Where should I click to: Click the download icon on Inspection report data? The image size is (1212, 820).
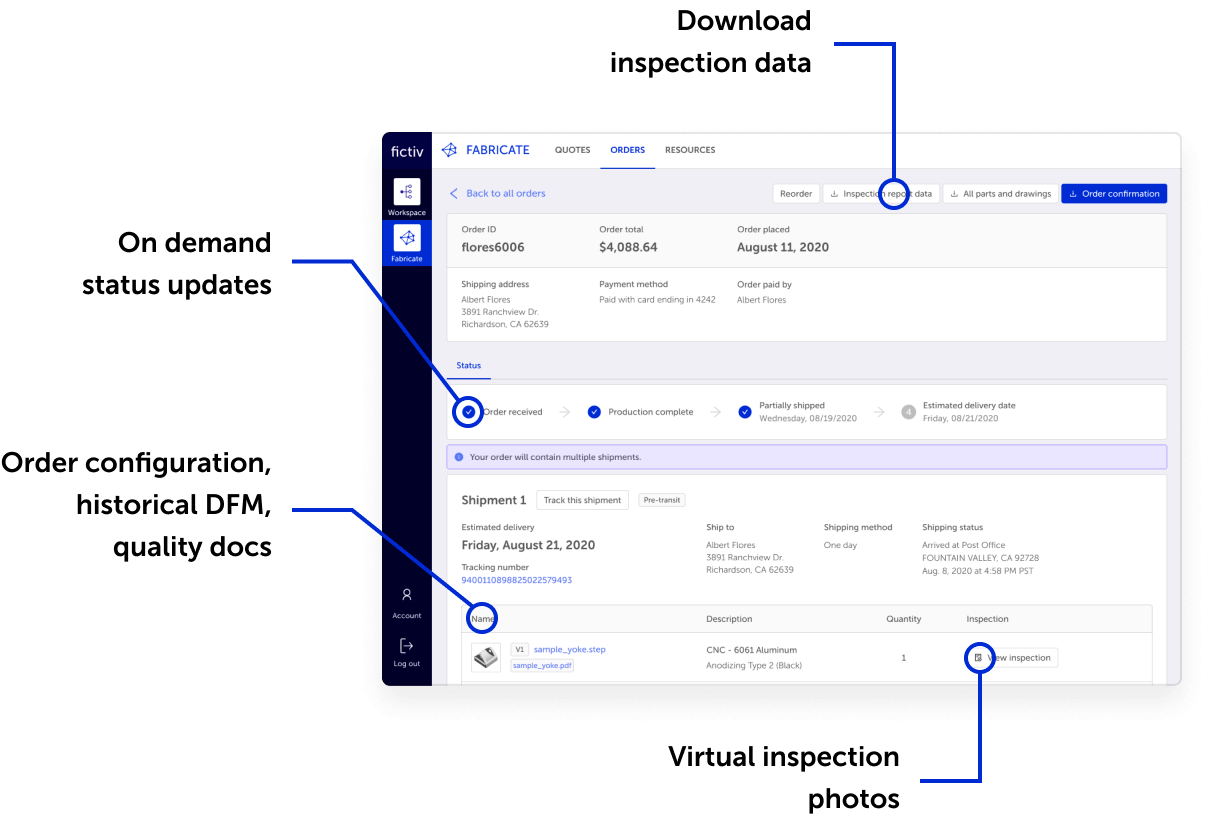pos(832,193)
